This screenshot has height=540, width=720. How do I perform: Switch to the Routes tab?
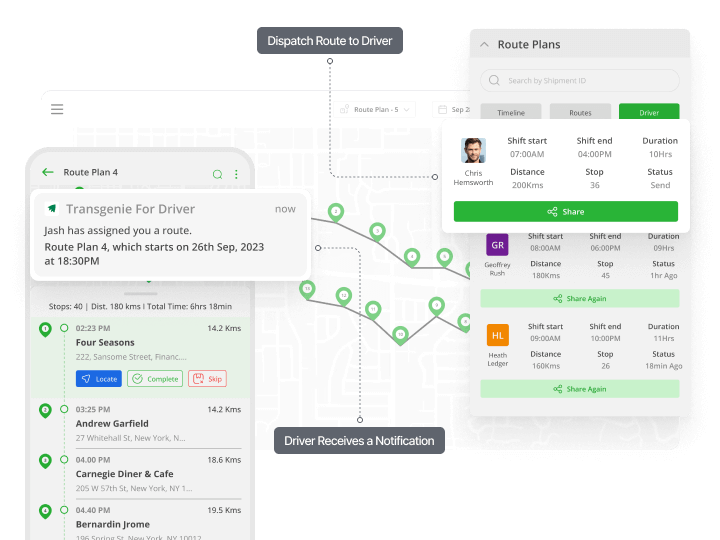pyautogui.click(x=580, y=112)
